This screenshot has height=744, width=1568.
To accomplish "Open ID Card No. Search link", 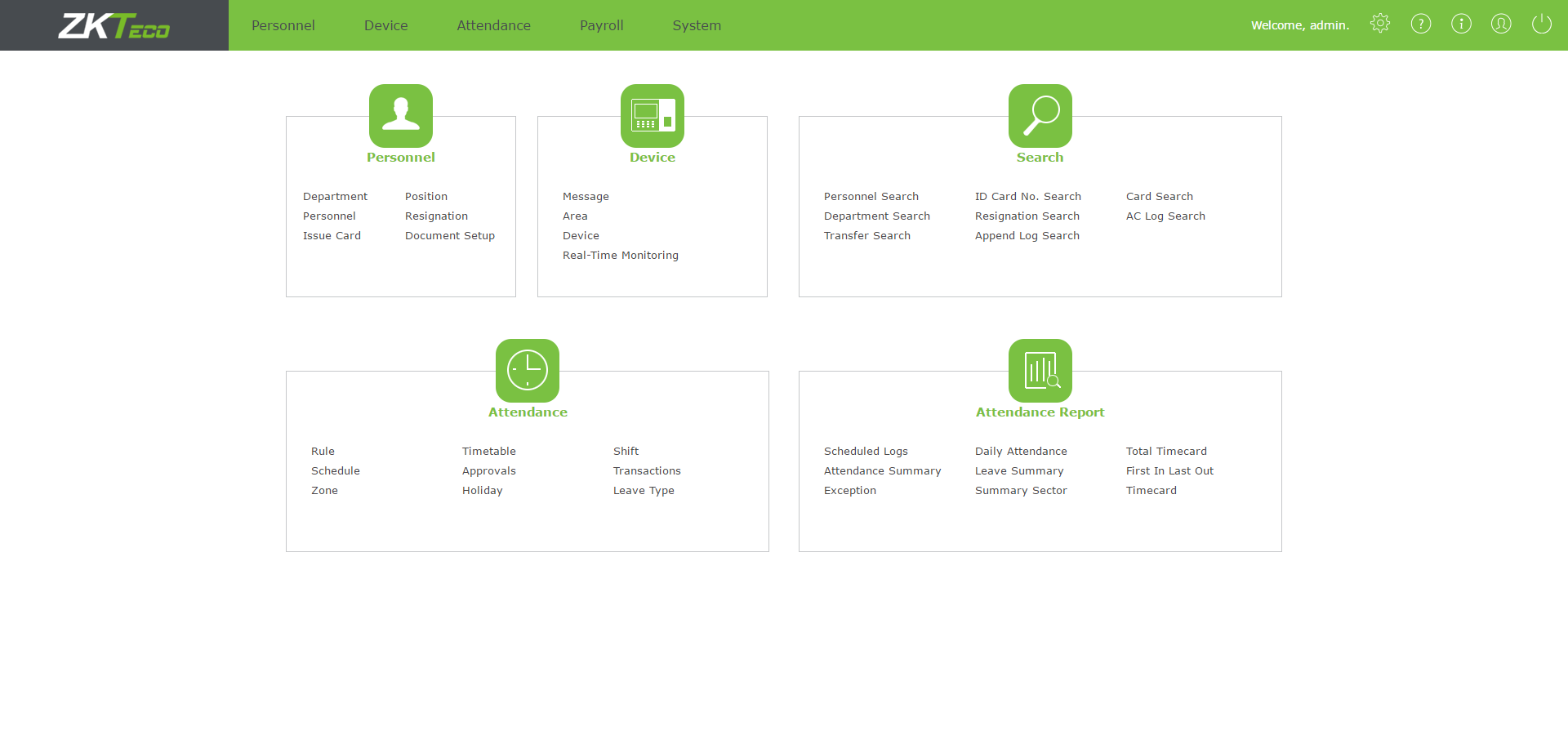I will coord(1027,197).
